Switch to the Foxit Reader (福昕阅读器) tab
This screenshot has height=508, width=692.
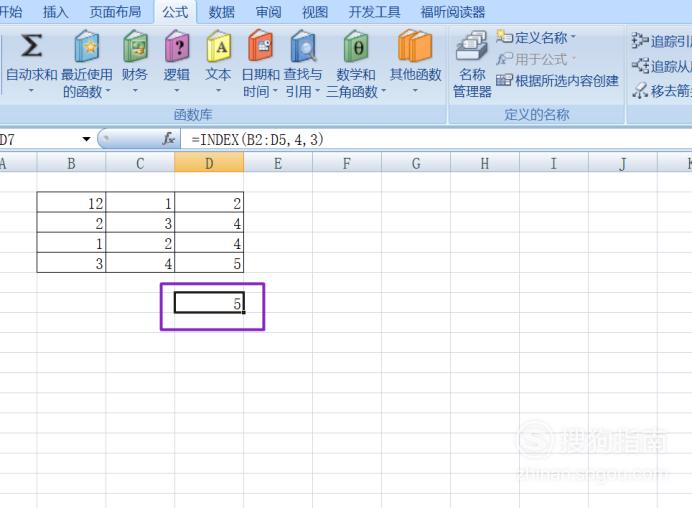click(453, 12)
